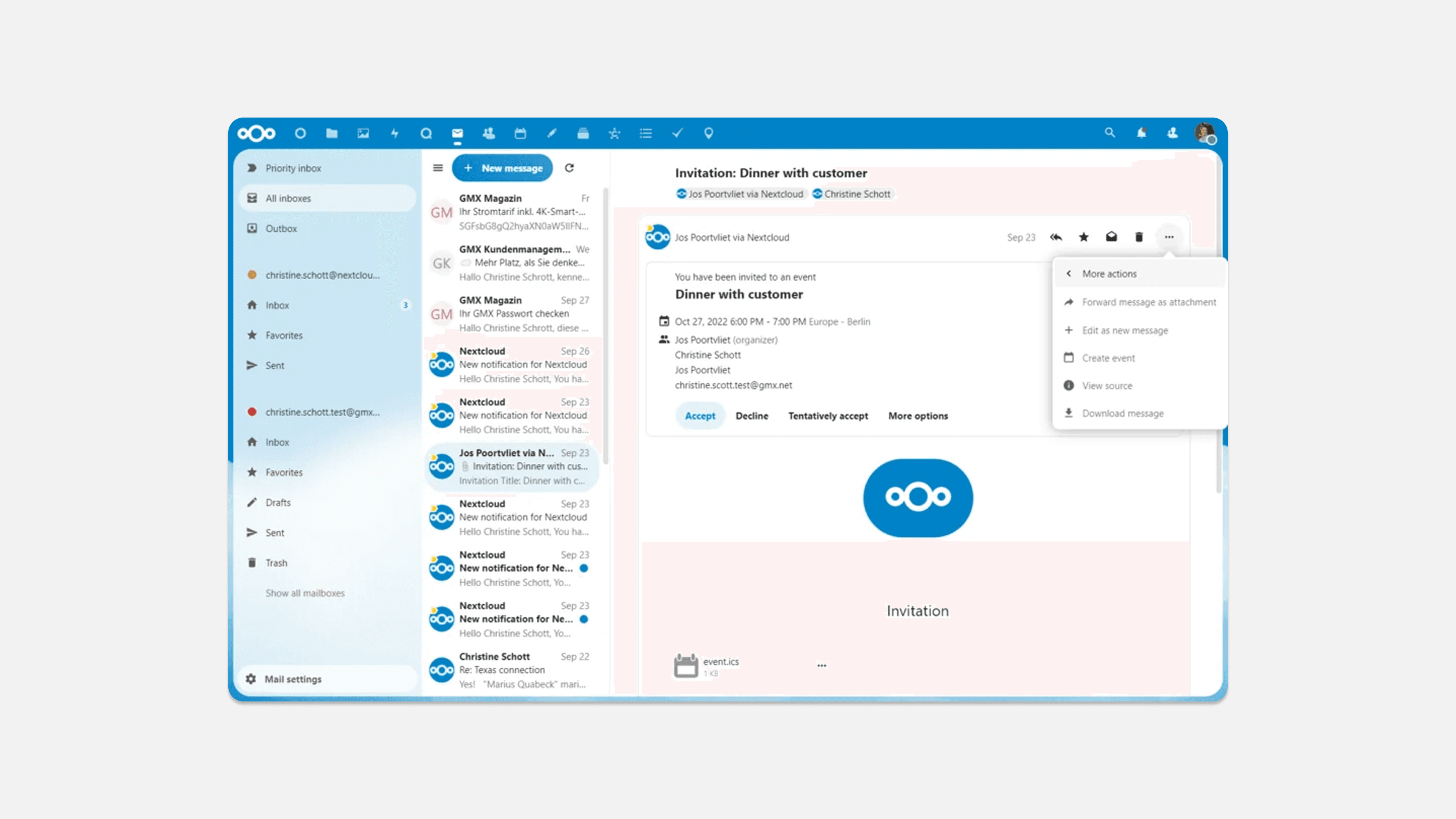Open the Photos app icon
Viewport: 1456px width, 819px height.
click(x=364, y=133)
